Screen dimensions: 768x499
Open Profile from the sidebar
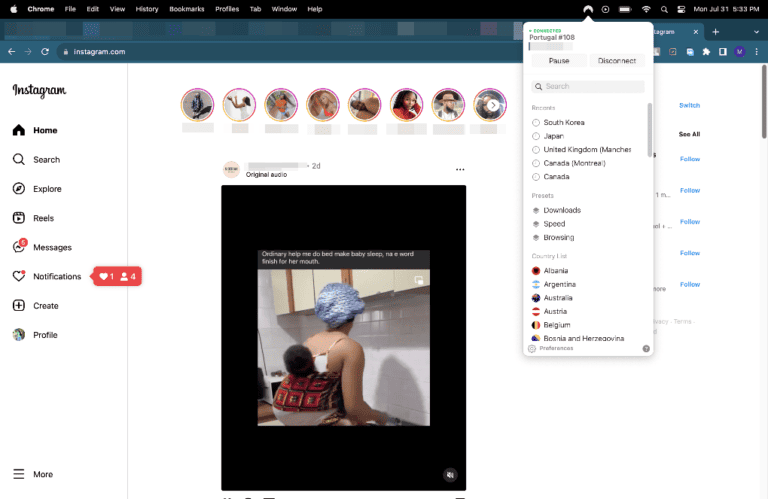point(35,335)
